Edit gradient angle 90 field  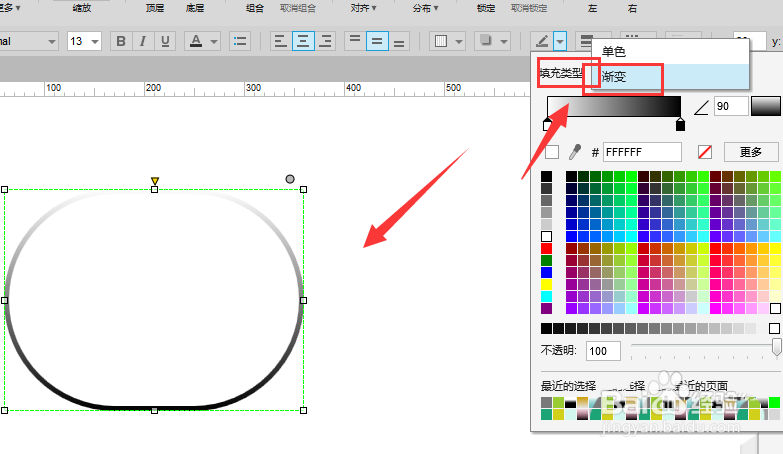[x=731, y=106]
